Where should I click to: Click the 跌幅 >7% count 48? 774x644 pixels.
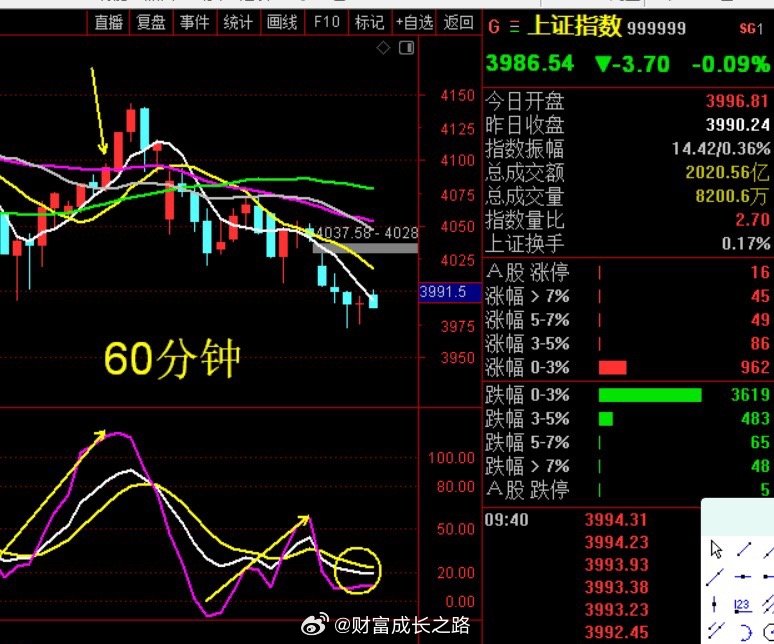760,466
